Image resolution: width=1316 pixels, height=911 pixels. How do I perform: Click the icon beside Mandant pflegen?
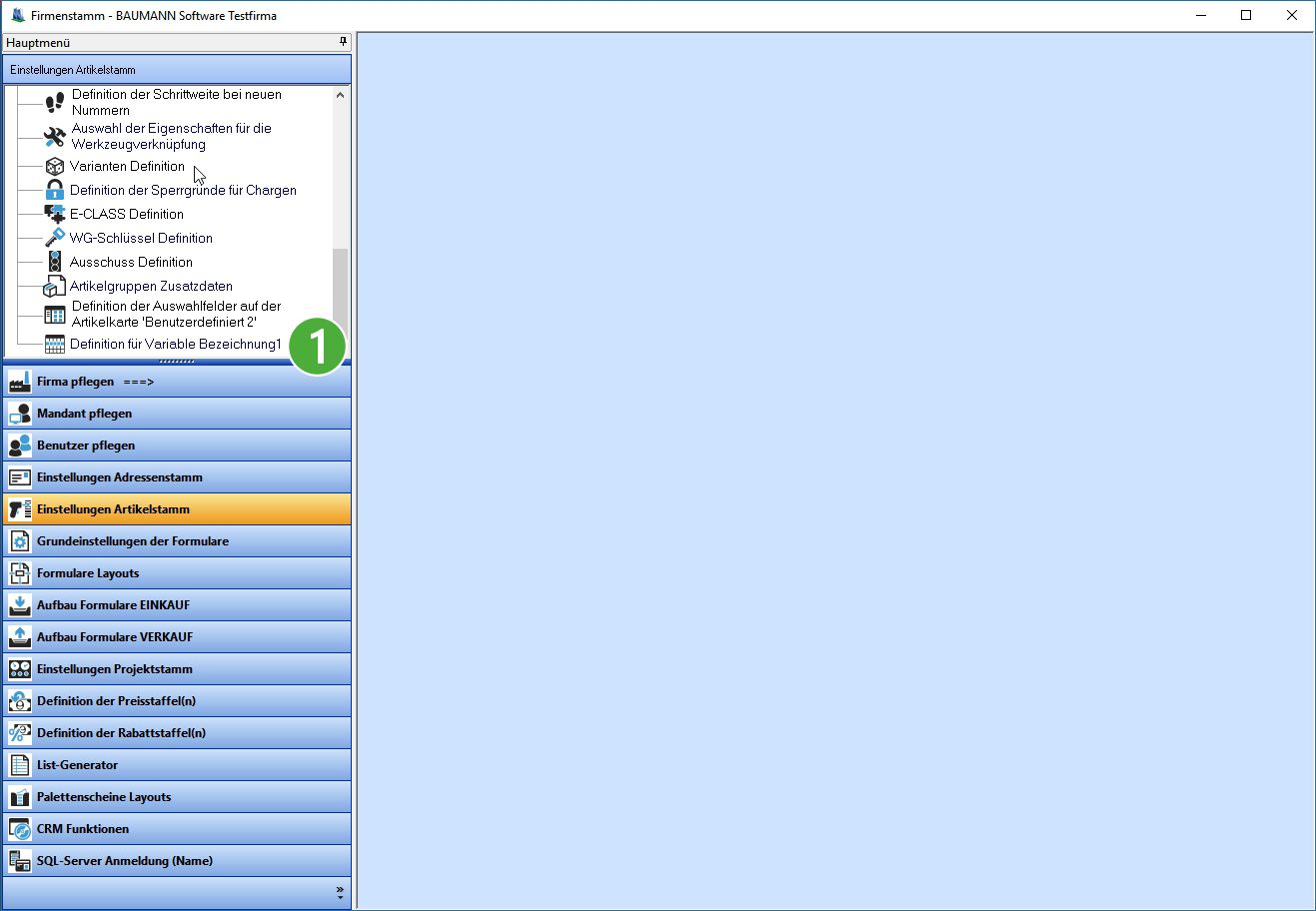pyautogui.click(x=20, y=414)
